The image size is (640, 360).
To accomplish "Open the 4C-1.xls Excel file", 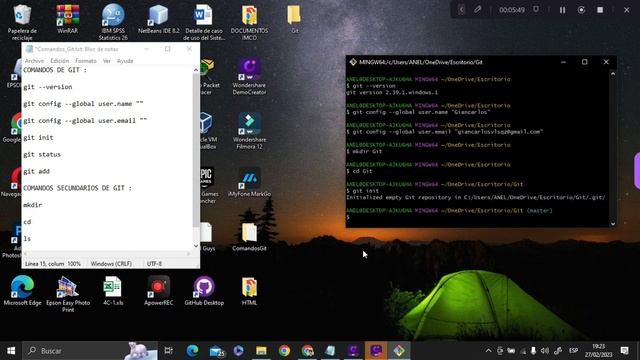I will coord(113,291).
